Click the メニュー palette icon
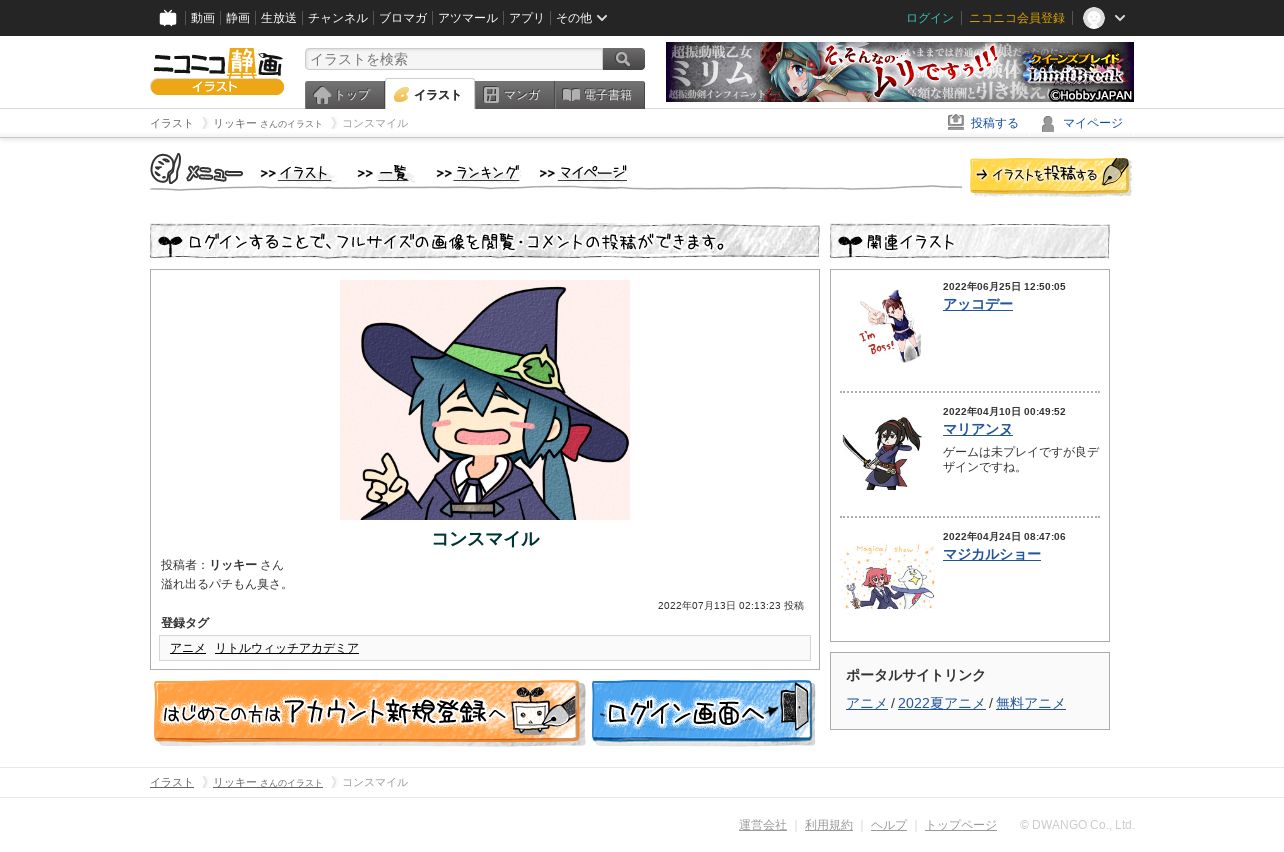The width and height of the screenshot is (1284, 852). tap(166, 169)
